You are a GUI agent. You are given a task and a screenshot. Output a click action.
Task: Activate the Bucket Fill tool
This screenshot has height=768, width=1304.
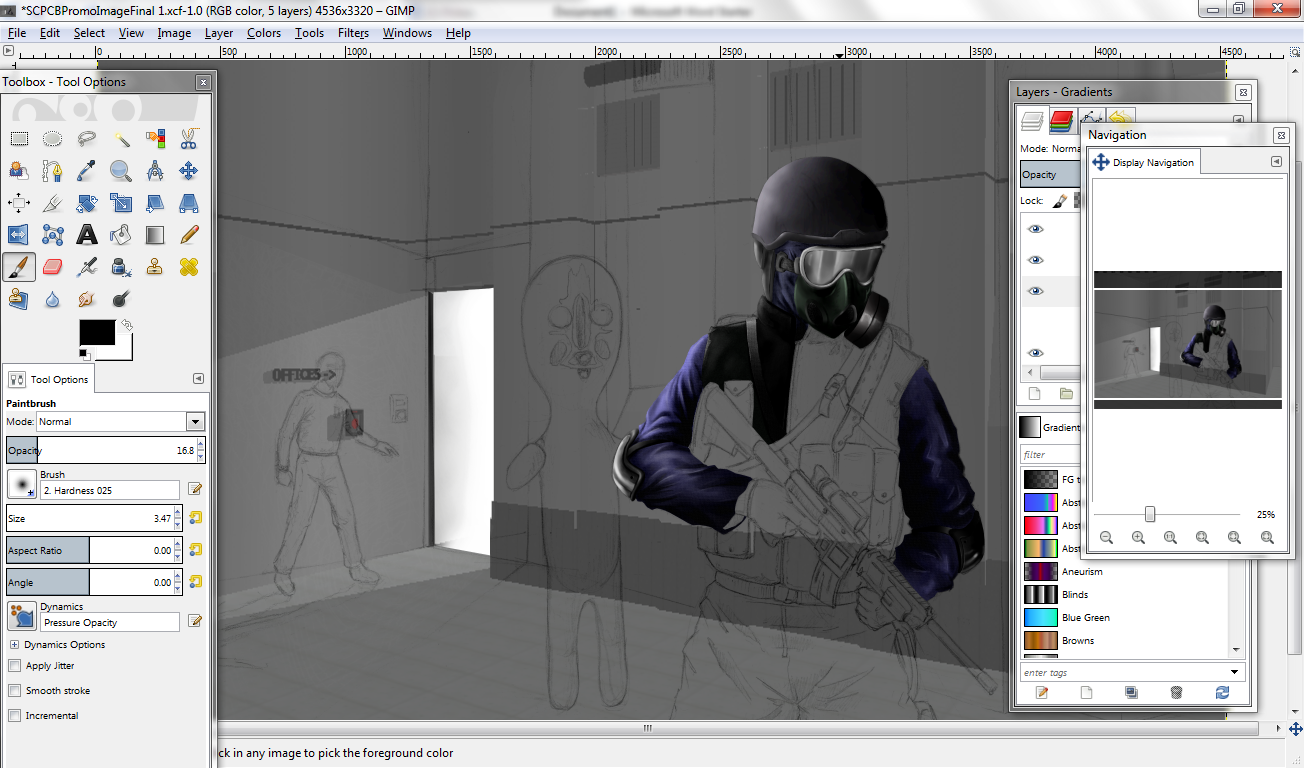(120, 234)
